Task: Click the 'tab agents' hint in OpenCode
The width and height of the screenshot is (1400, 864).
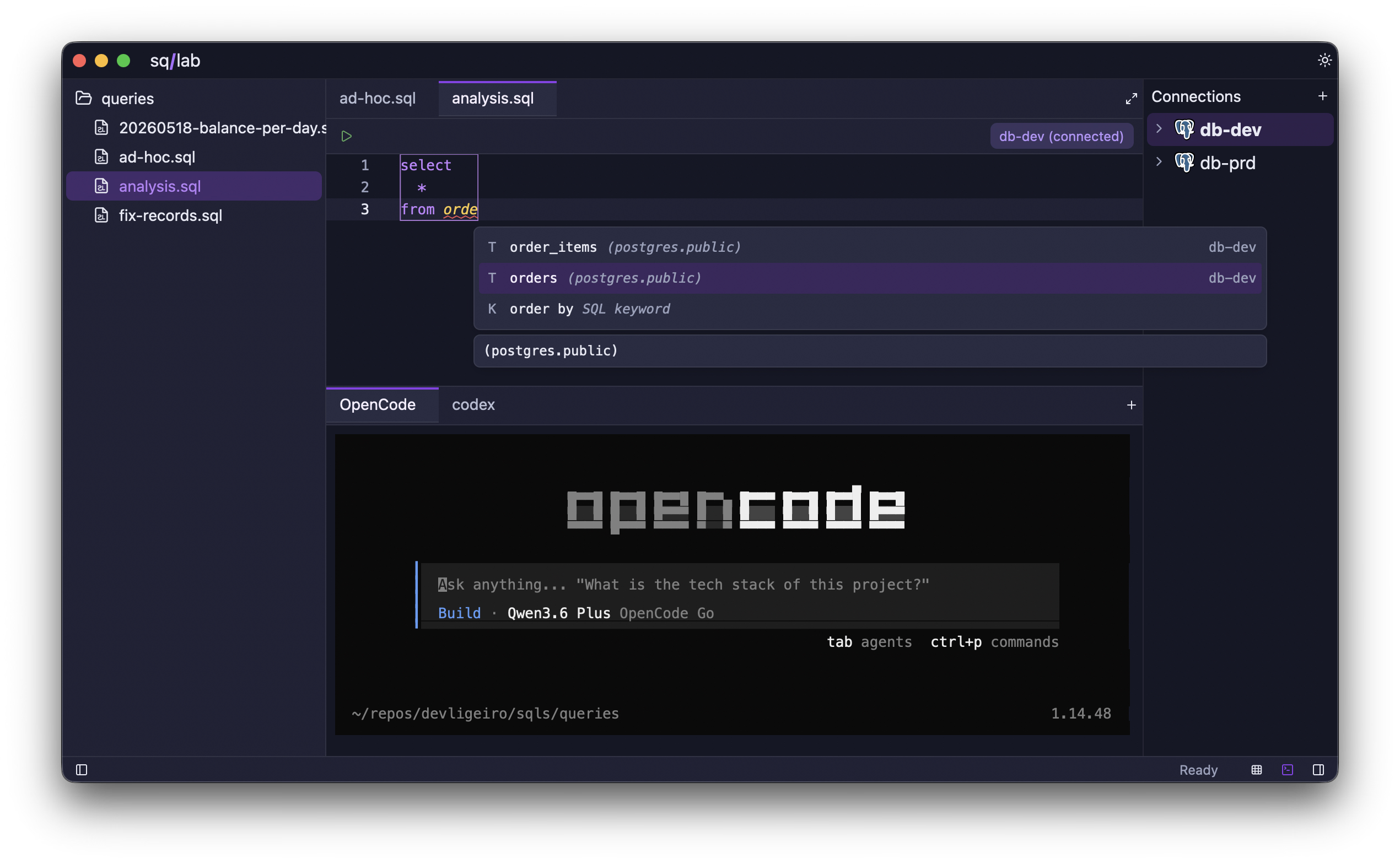Action: point(869,641)
